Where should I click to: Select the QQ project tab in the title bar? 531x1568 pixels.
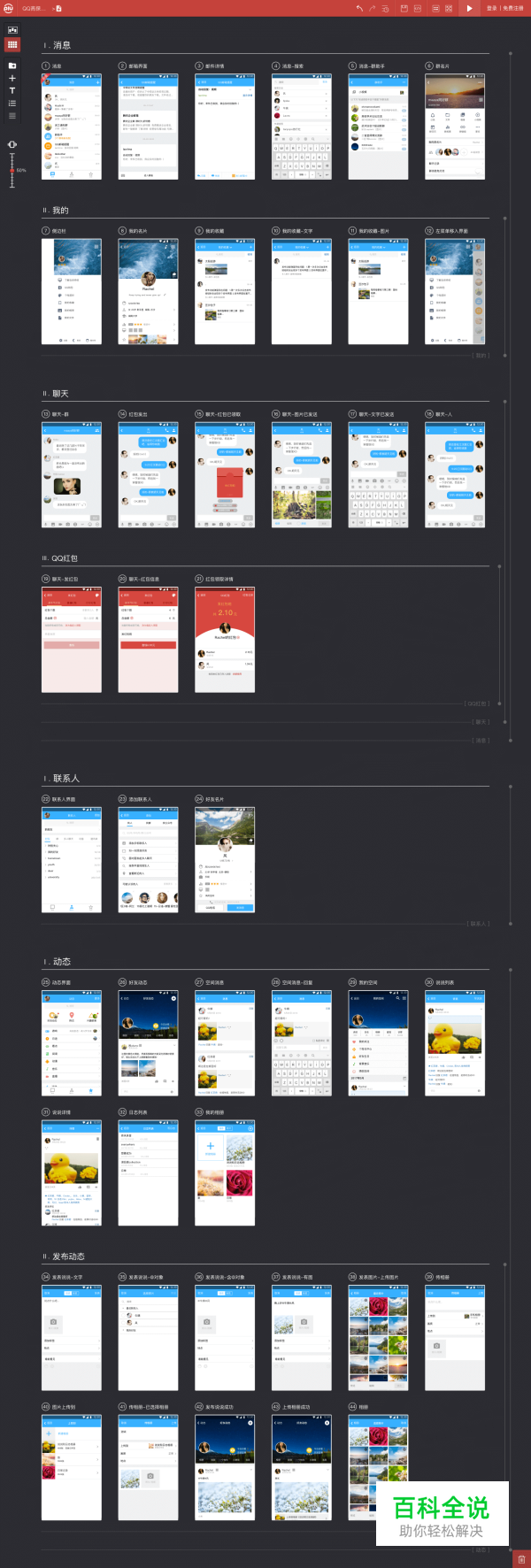pyautogui.click(x=33, y=8)
